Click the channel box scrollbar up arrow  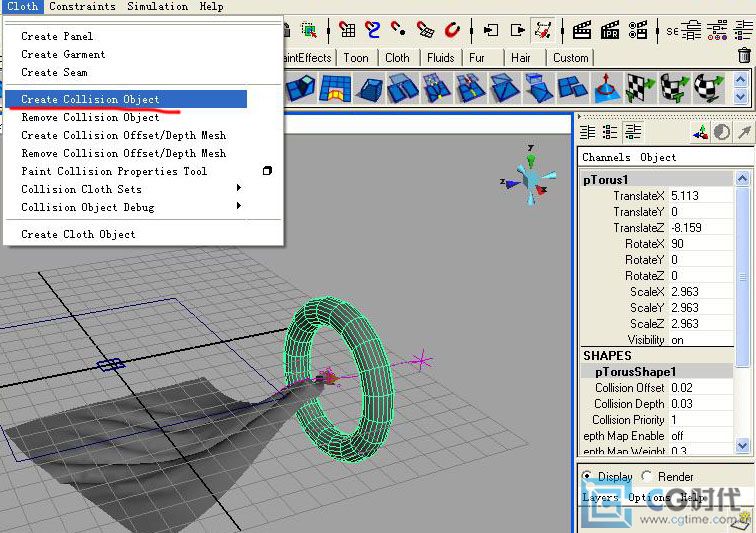pyautogui.click(x=742, y=178)
